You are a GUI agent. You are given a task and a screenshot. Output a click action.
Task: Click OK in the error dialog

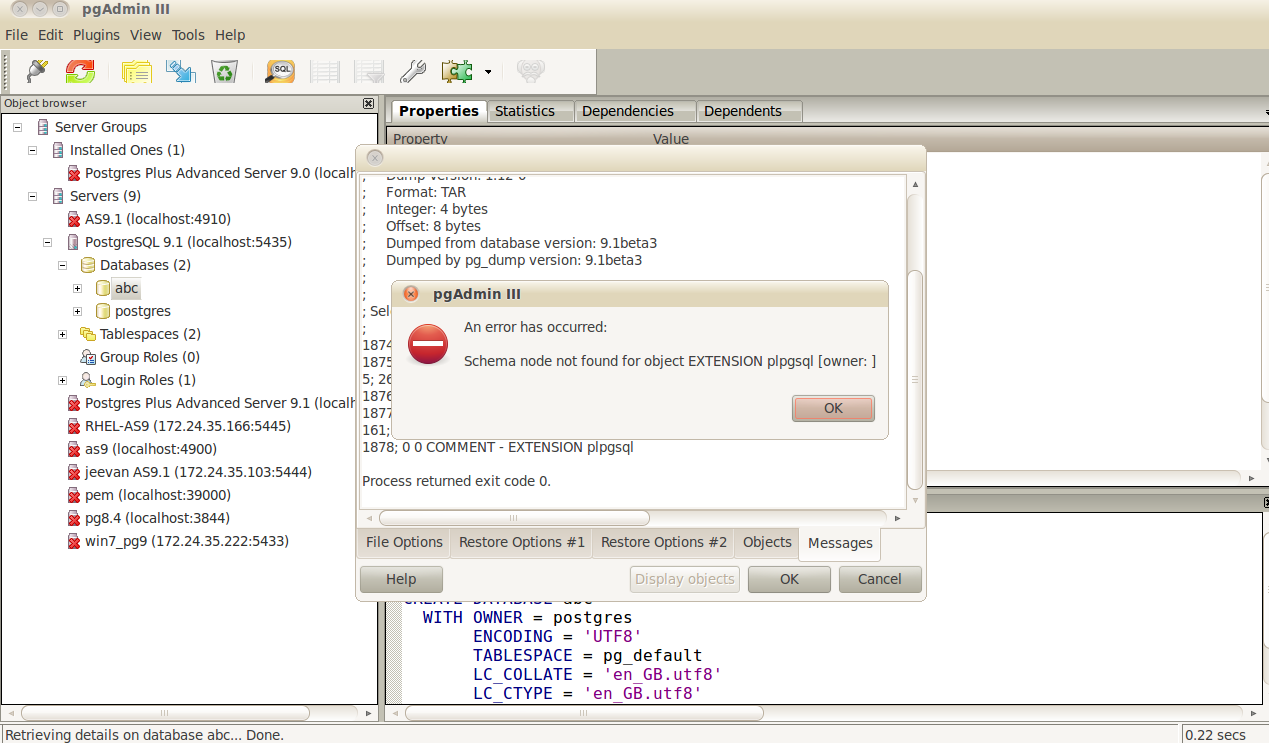[833, 408]
